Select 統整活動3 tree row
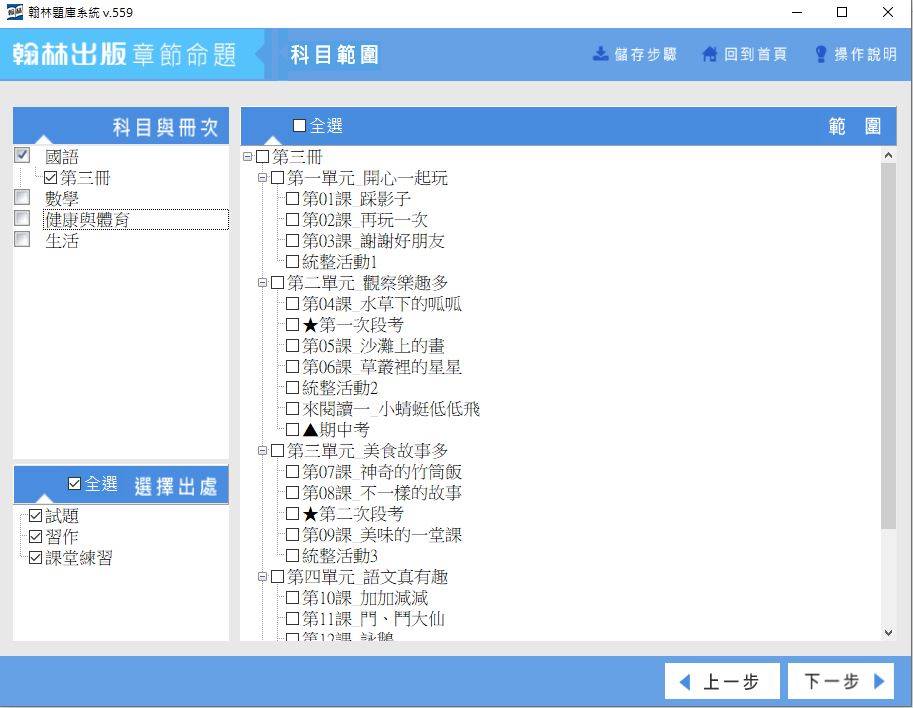The width and height of the screenshot is (913, 708). [x=340, y=555]
